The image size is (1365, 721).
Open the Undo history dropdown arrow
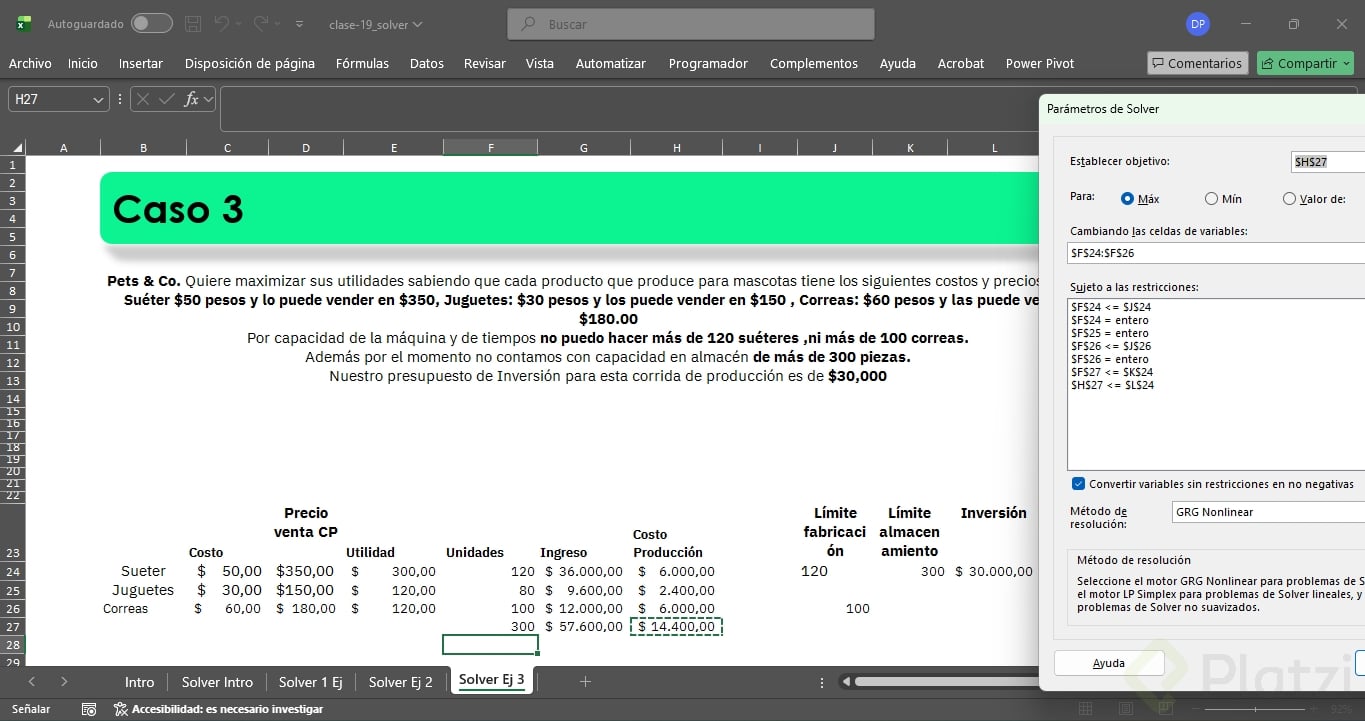[239, 23]
